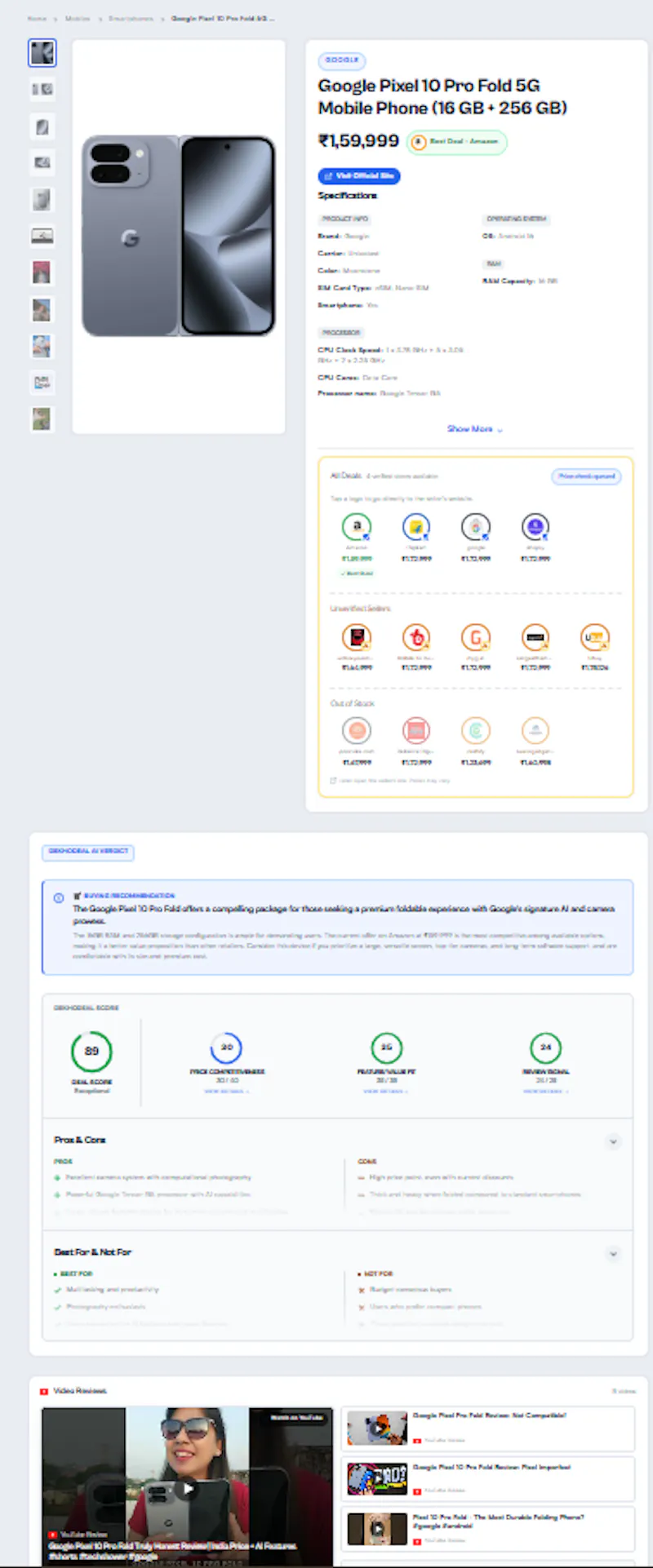Image resolution: width=653 pixels, height=1568 pixels.
Task: Click the ₹1,59,999 price text
Action: pyautogui.click(x=358, y=141)
